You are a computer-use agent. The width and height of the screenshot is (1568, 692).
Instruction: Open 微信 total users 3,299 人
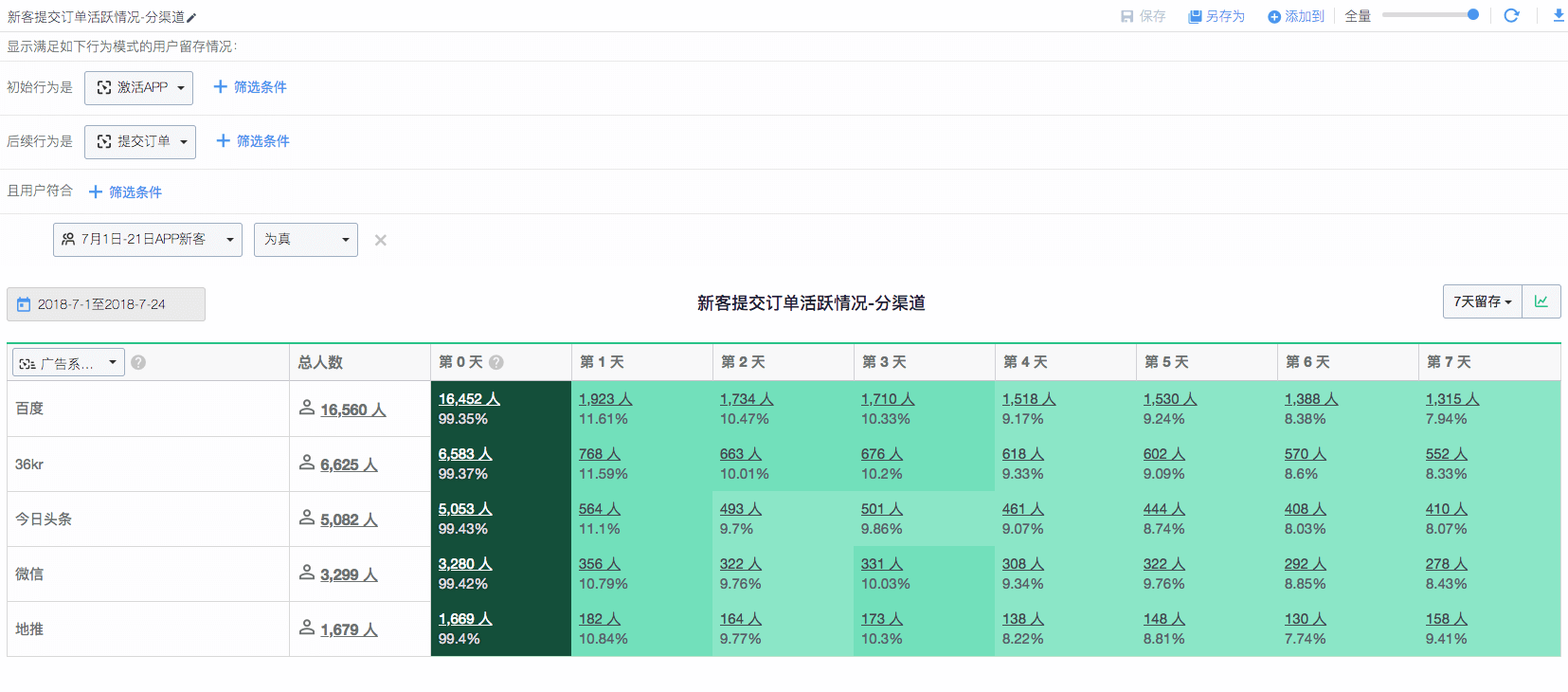349,574
